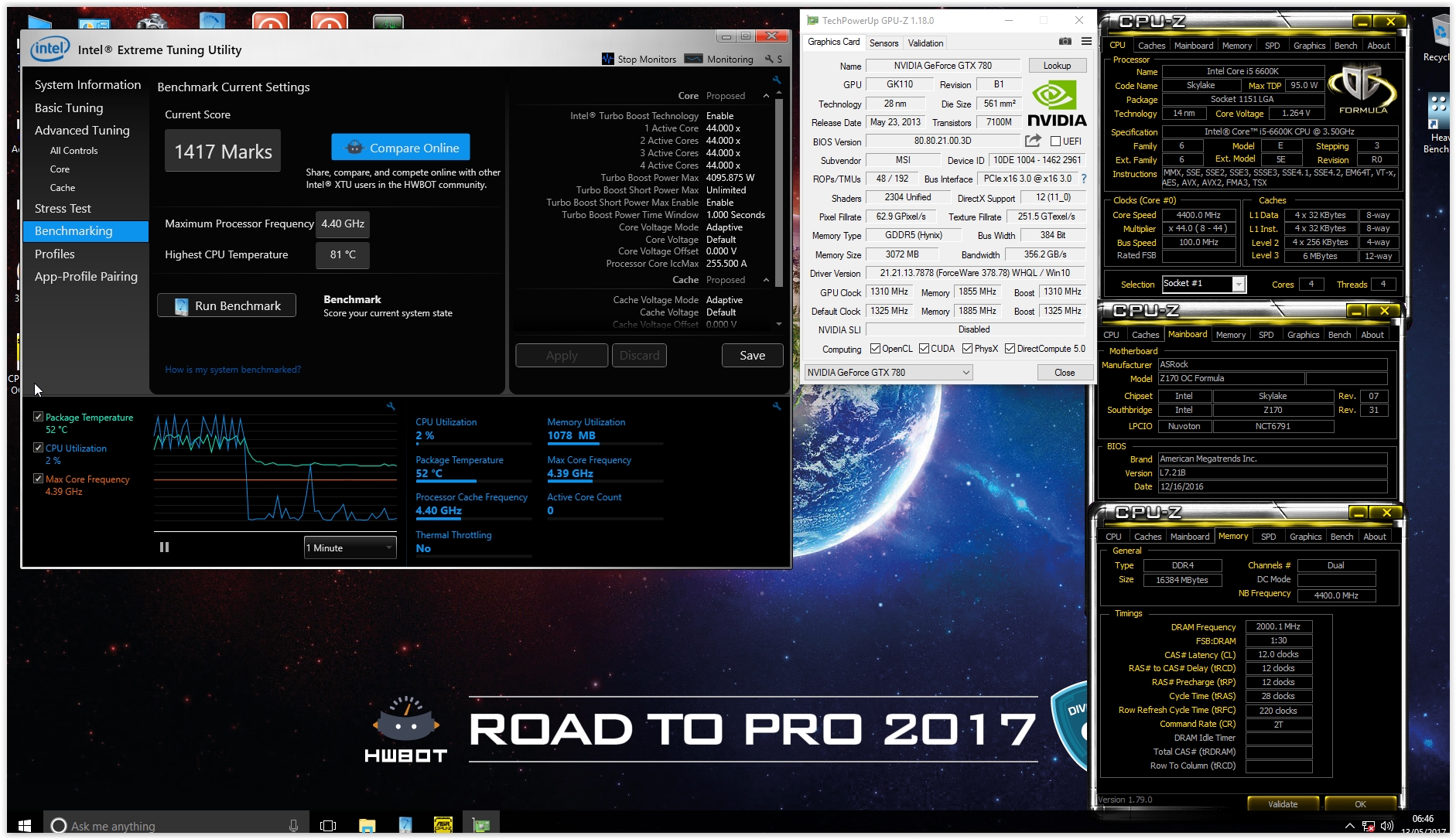Open Graphics tab in middle CPU-Z window

point(1303,335)
